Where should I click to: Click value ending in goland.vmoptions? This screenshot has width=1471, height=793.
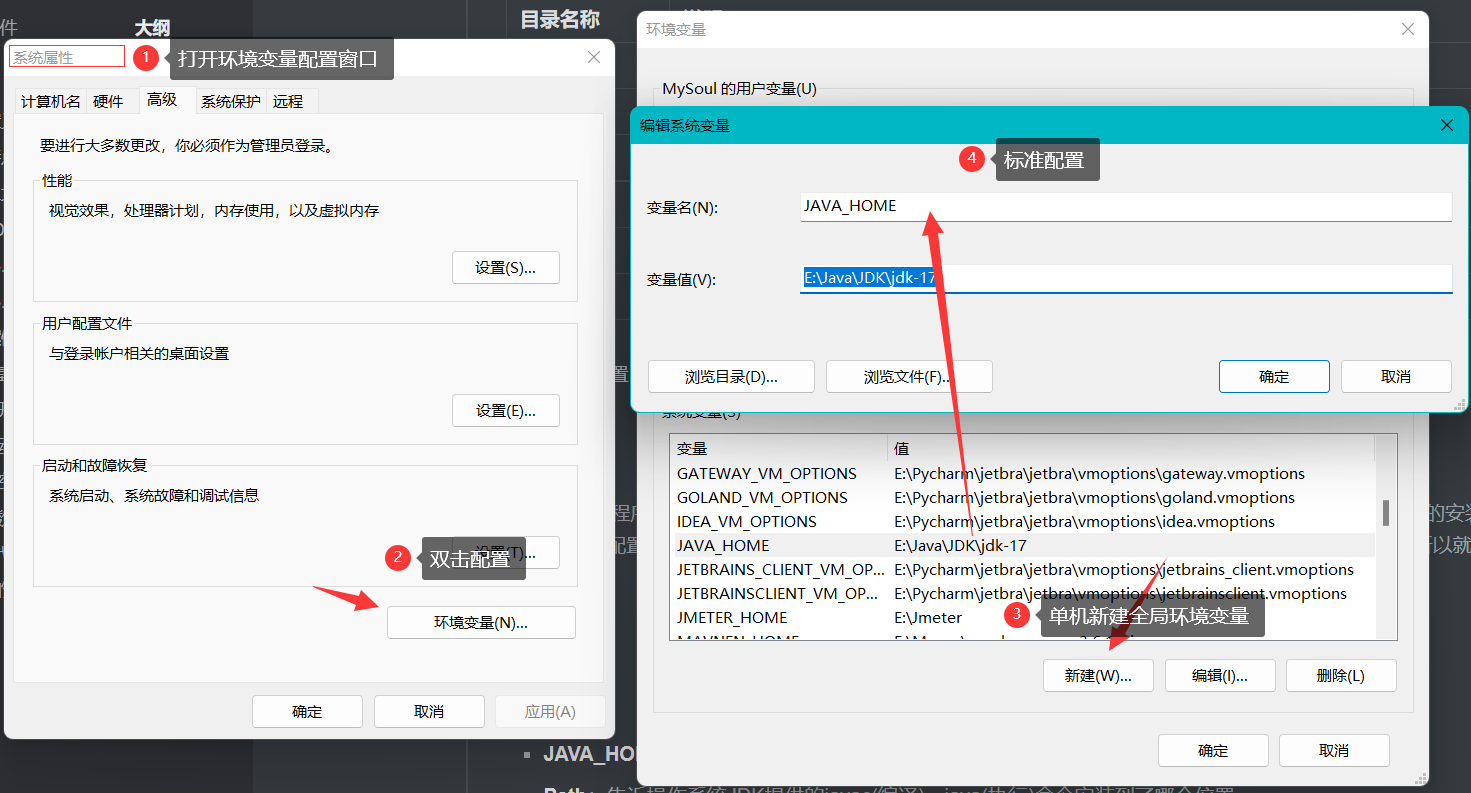coord(1094,497)
